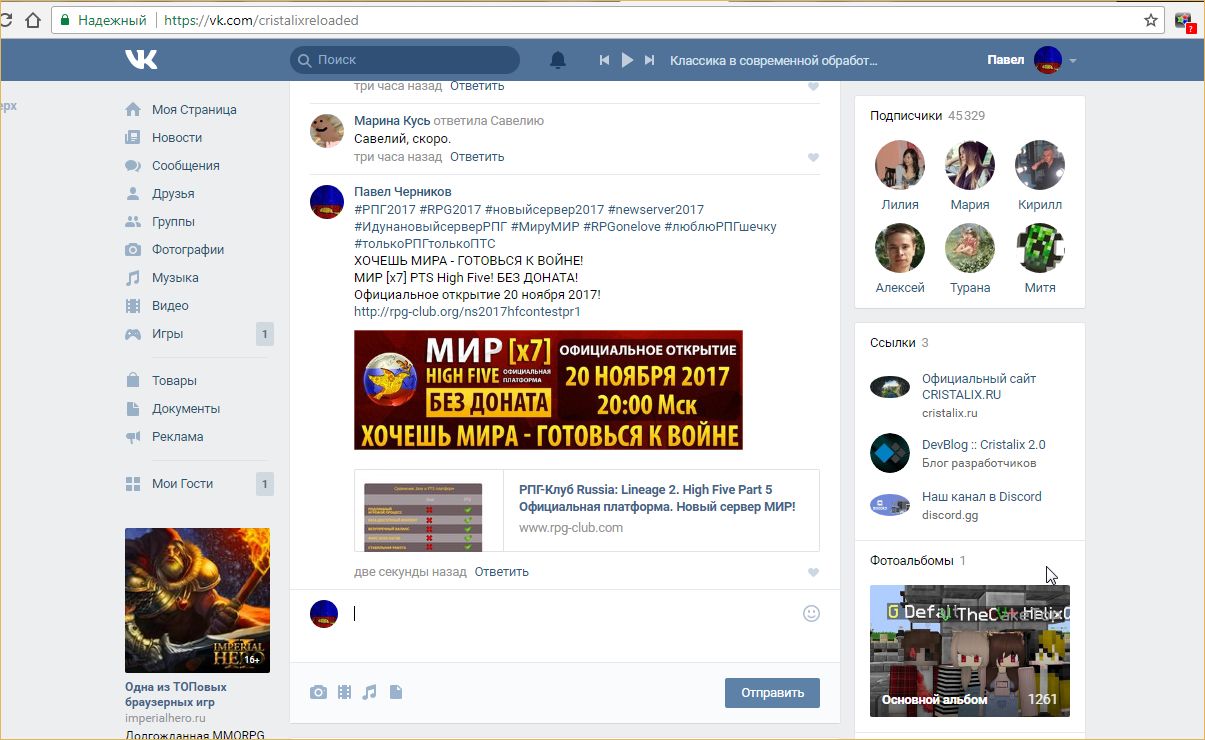Open the emoji smiley picker
Screen dimensions: 1205x740
point(811,613)
